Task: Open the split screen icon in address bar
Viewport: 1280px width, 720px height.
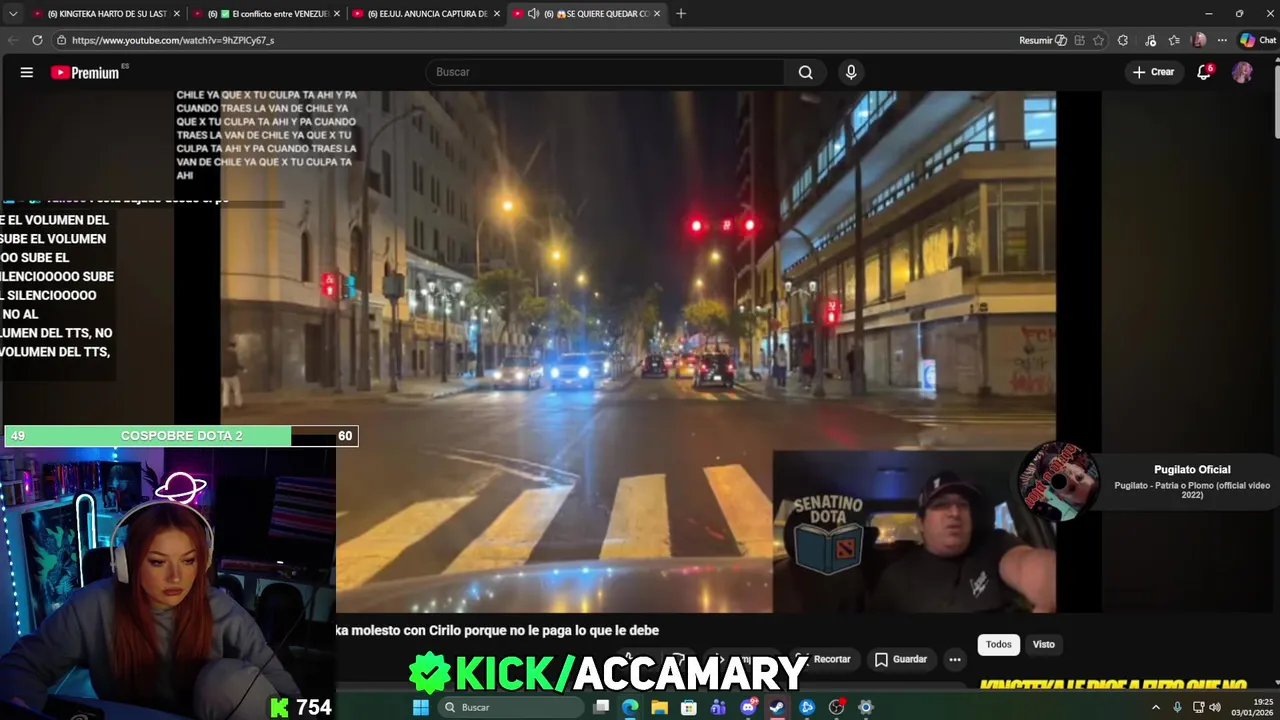Action: click(x=1079, y=40)
